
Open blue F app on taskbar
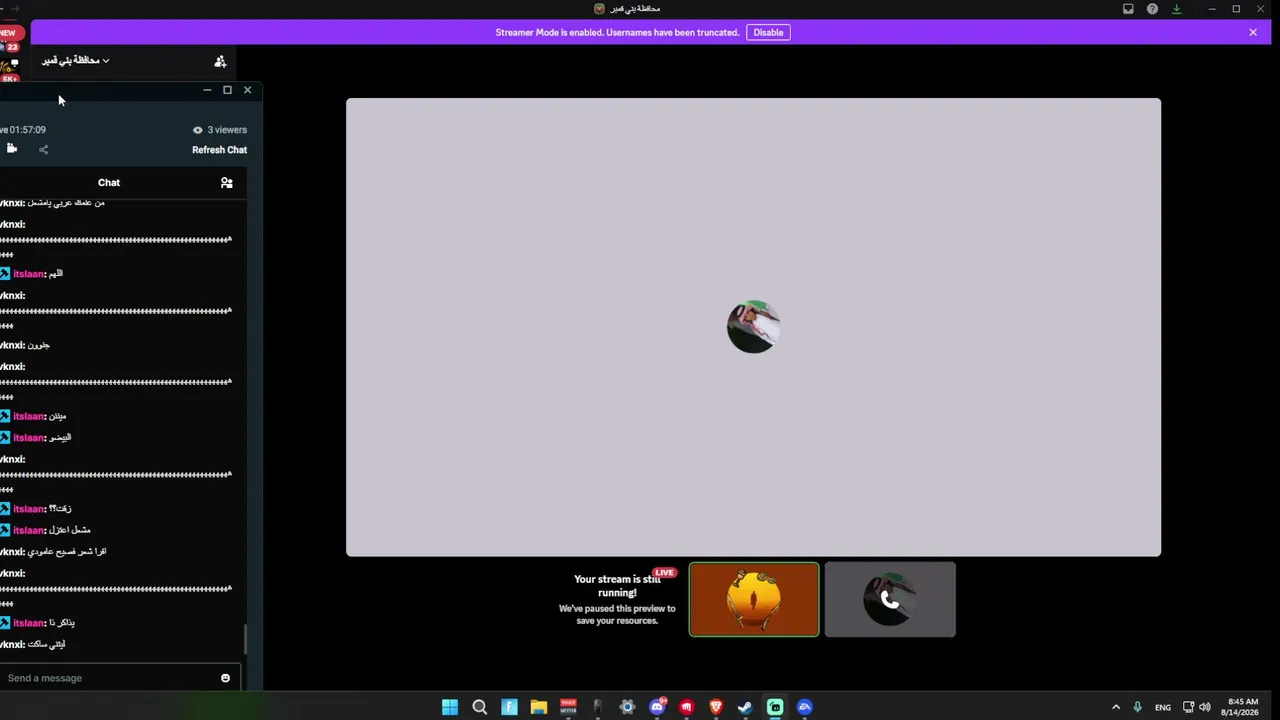click(509, 707)
